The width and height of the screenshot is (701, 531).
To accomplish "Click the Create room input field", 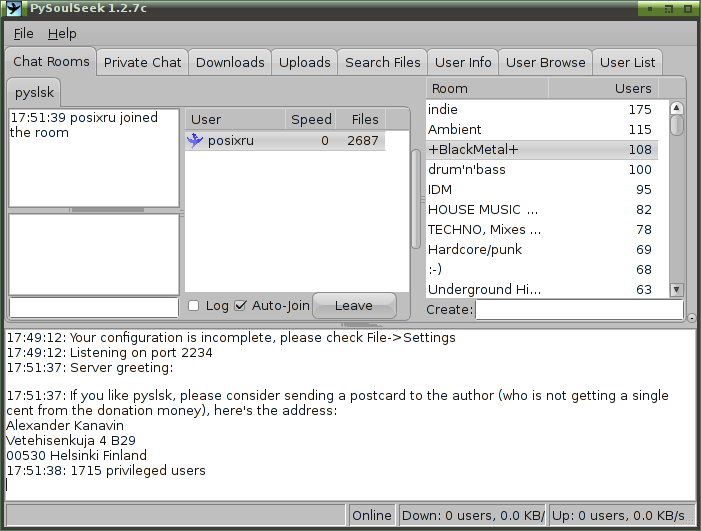I will (x=579, y=309).
